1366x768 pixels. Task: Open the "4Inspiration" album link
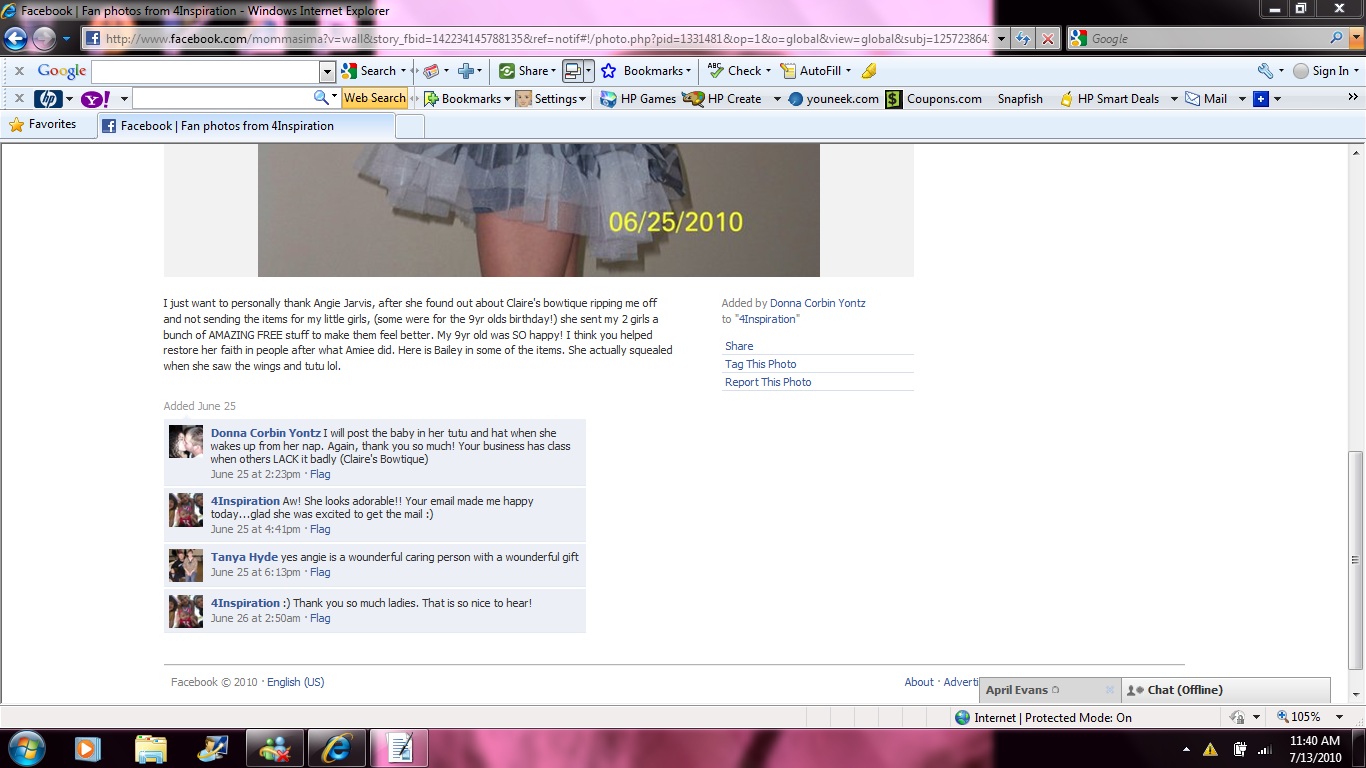[x=767, y=319]
